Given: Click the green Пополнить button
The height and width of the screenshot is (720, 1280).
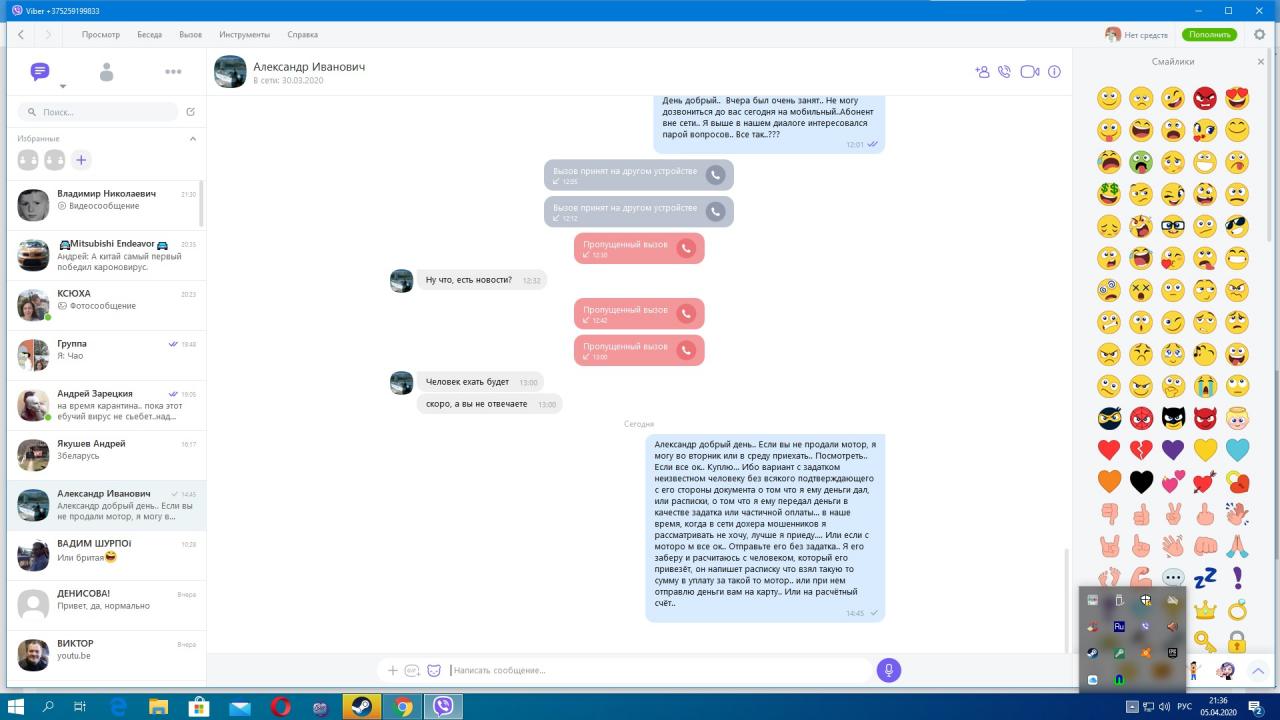Looking at the screenshot, I should click(x=1209, y=34).
